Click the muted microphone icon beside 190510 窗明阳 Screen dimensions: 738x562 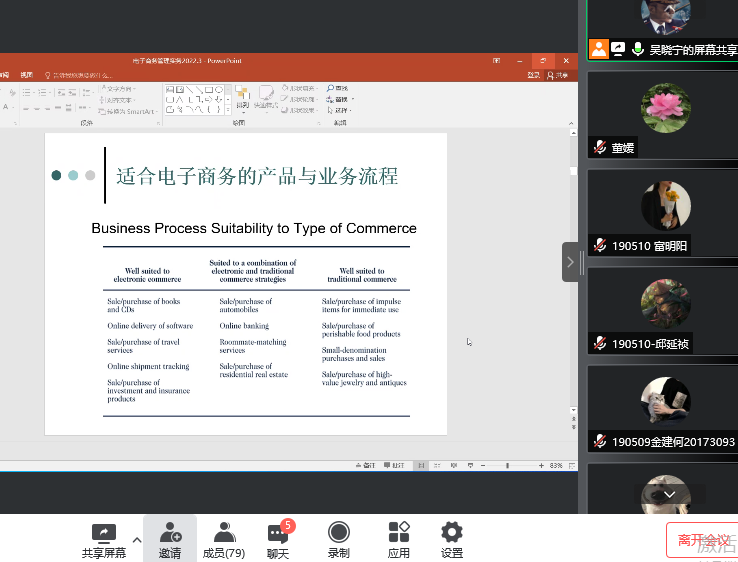coord(600,246)
